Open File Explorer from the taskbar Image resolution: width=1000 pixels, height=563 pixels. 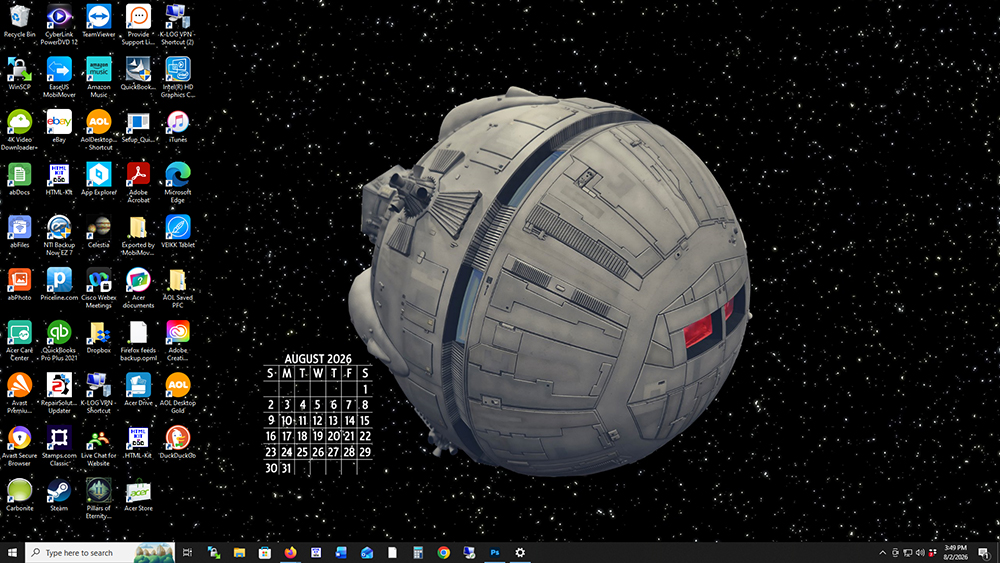(x=239, y=553)
